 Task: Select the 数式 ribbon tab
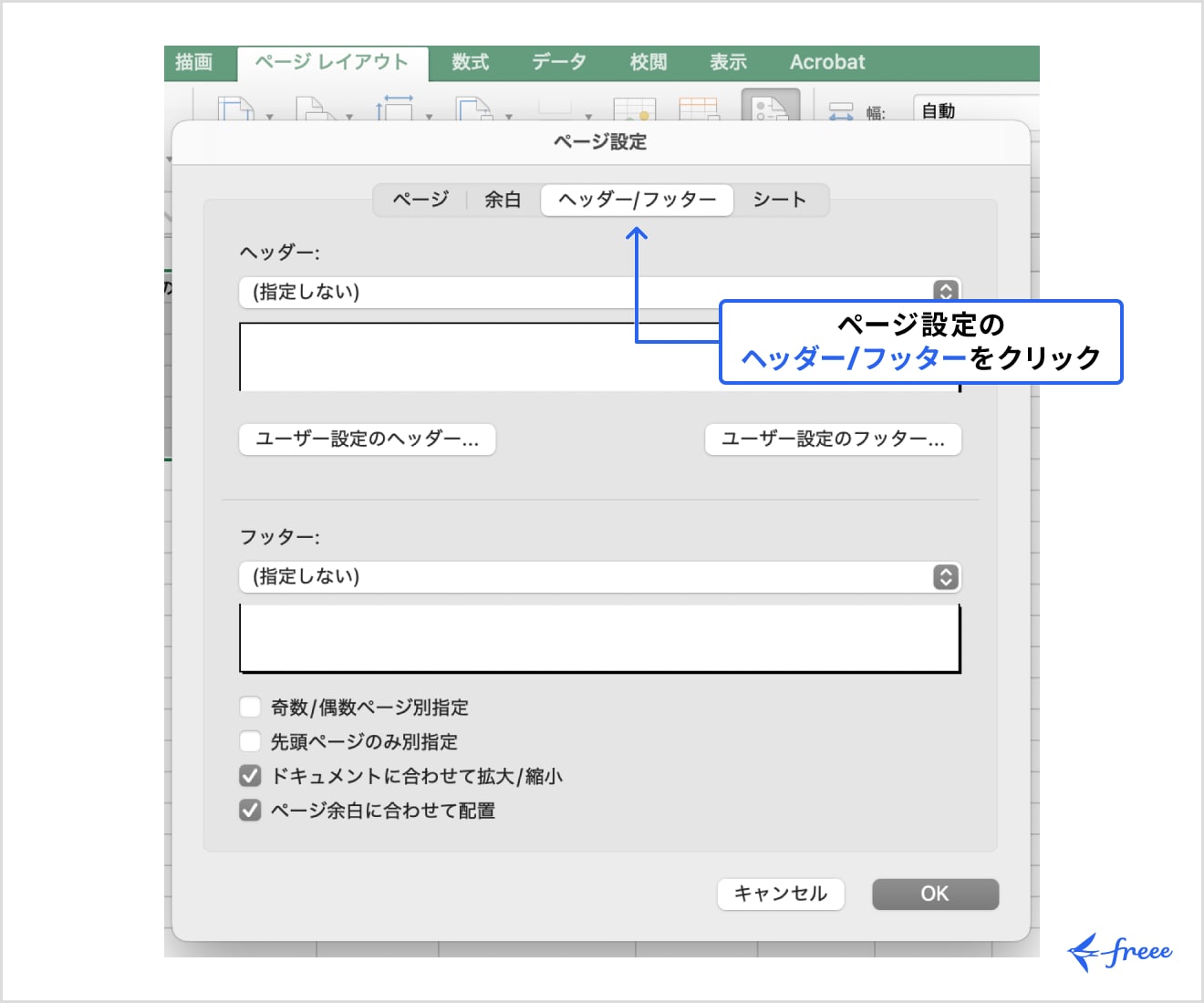pos(470,62)
